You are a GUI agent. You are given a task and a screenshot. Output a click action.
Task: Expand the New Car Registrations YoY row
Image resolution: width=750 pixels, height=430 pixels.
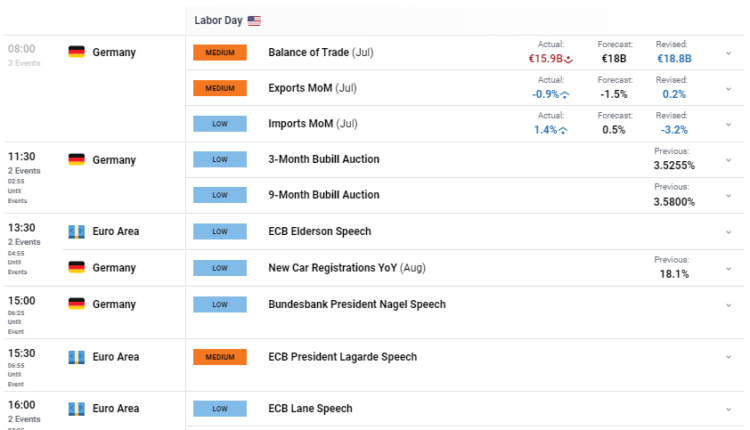click(x=730, y=268)
